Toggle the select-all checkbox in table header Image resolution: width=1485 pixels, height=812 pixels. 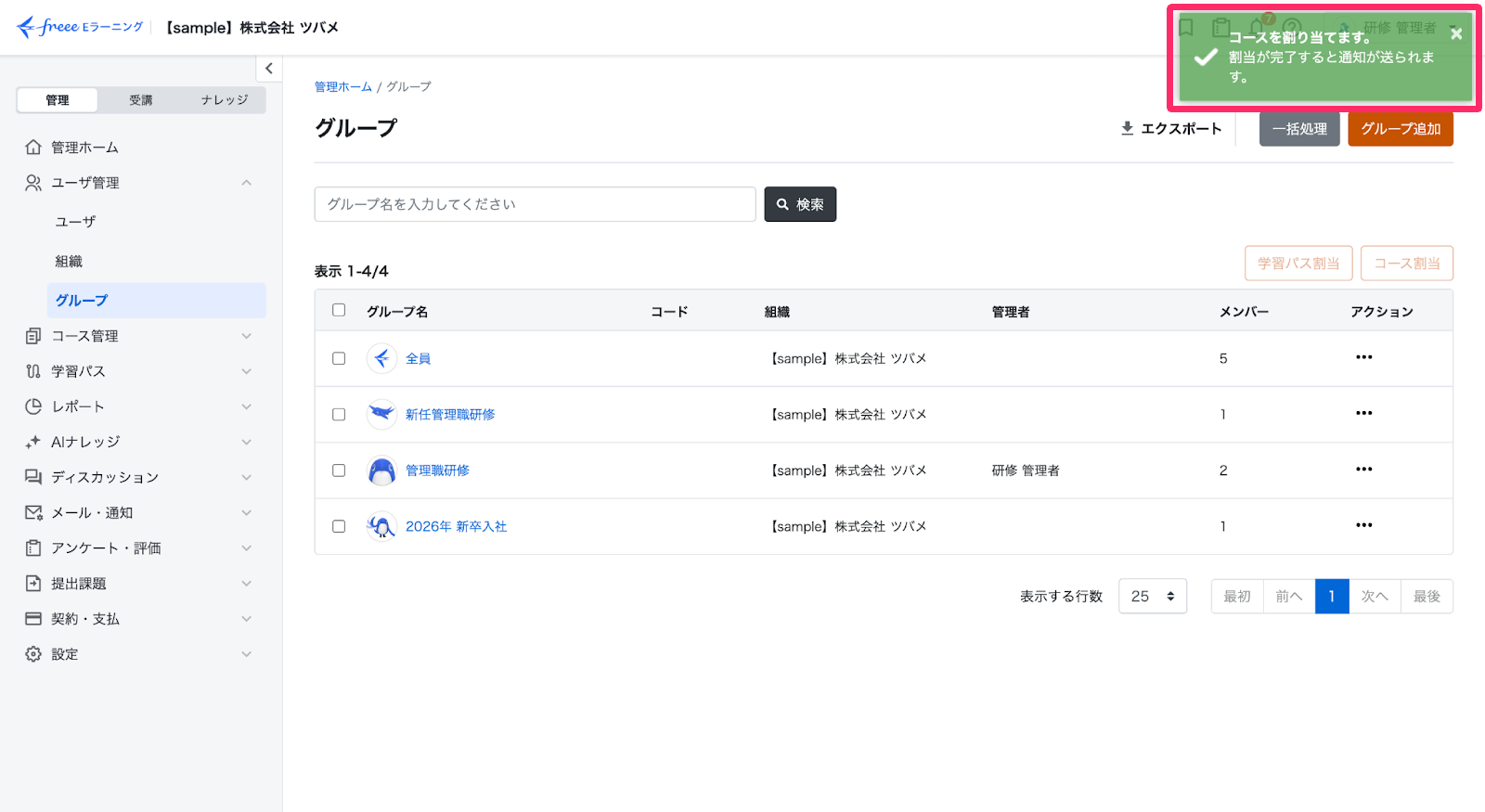point(339,310)
